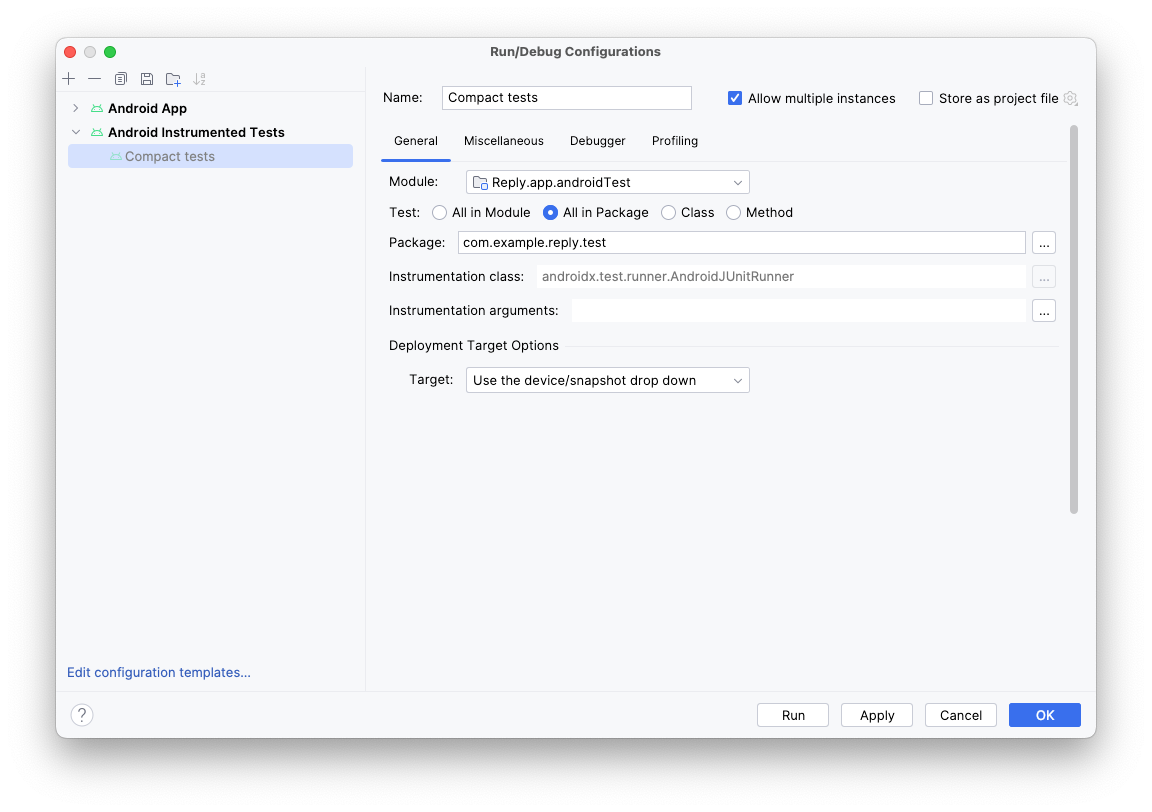Save configuration with the disk icon
The image size is (1152, 812).
(147, 79)
